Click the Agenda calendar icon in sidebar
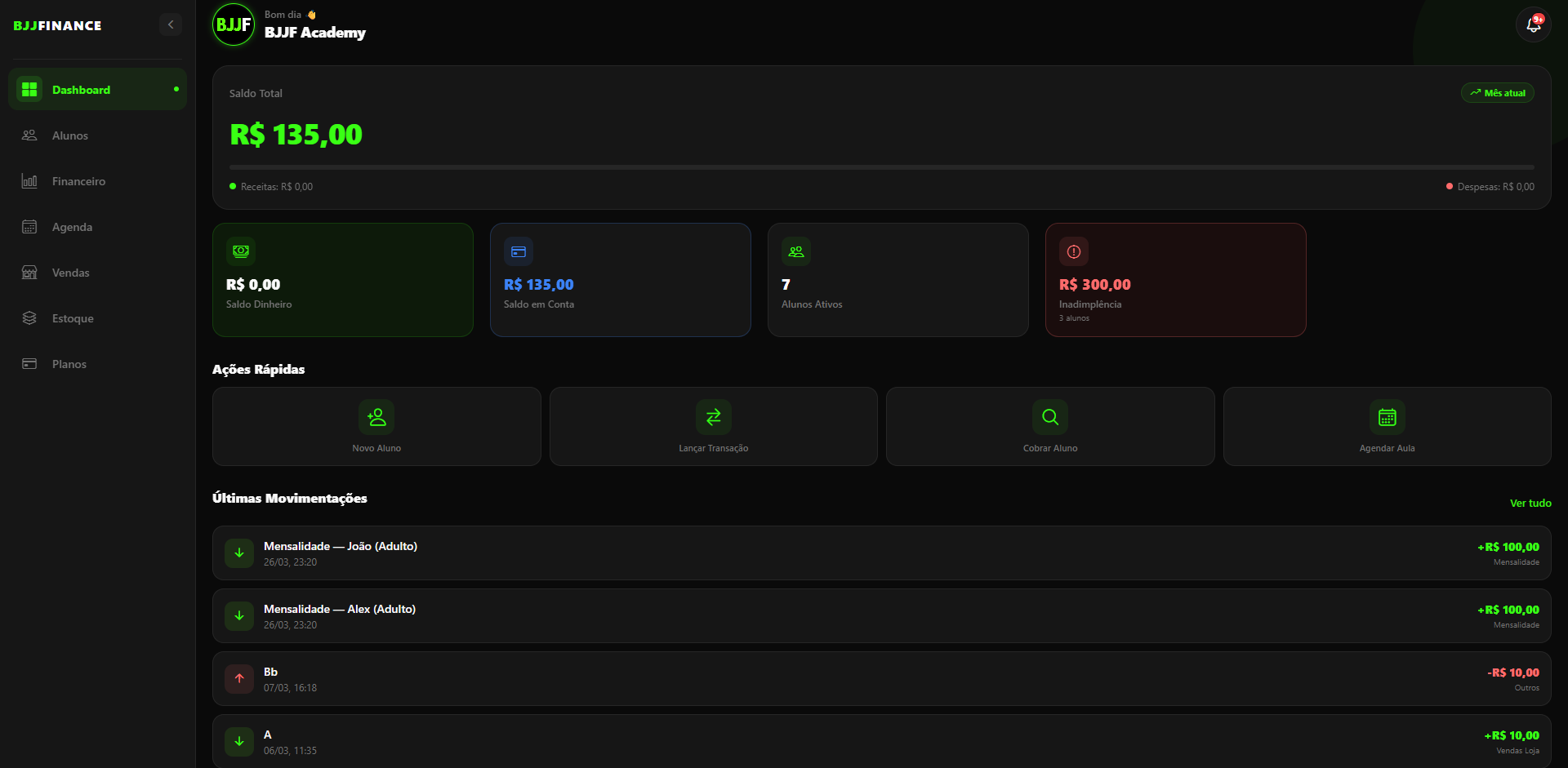The width and height of the screenshot is (1568, 768). [29, 227]
